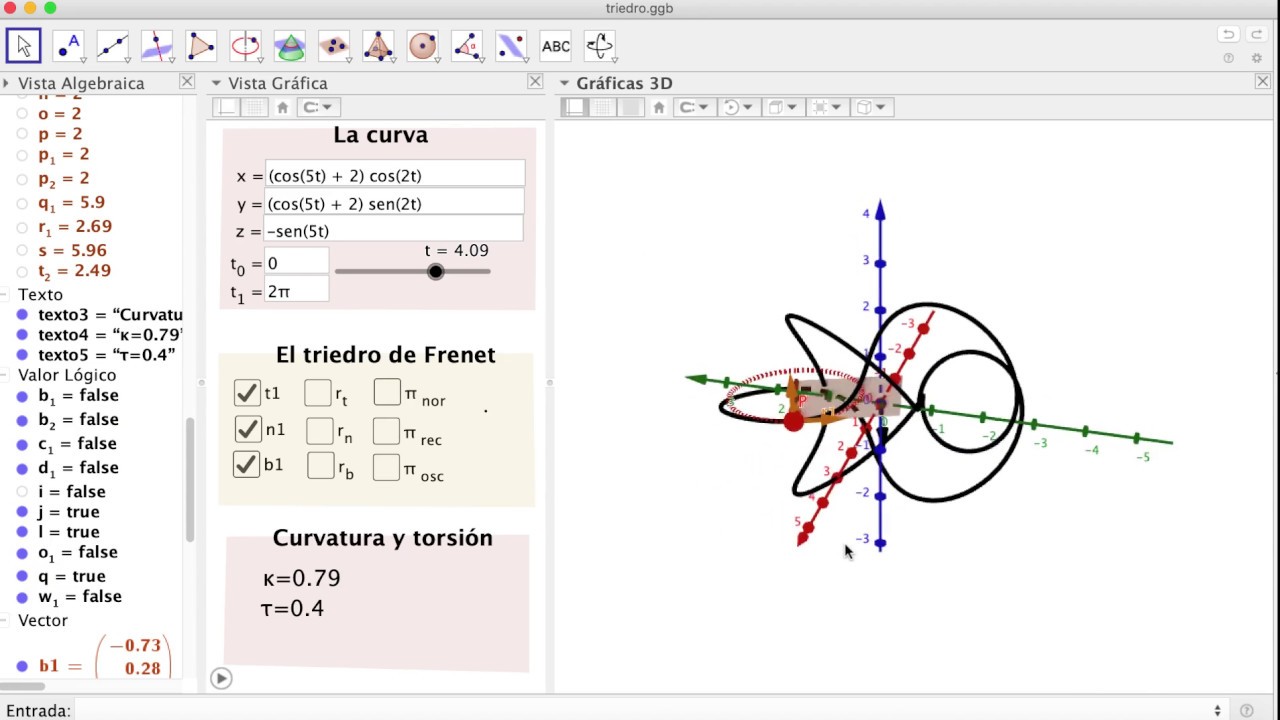Toggle visibility circle of j = true
The height and width of the screenshot is (720, 1280).
pyautogui.click(x=22, y=512)
